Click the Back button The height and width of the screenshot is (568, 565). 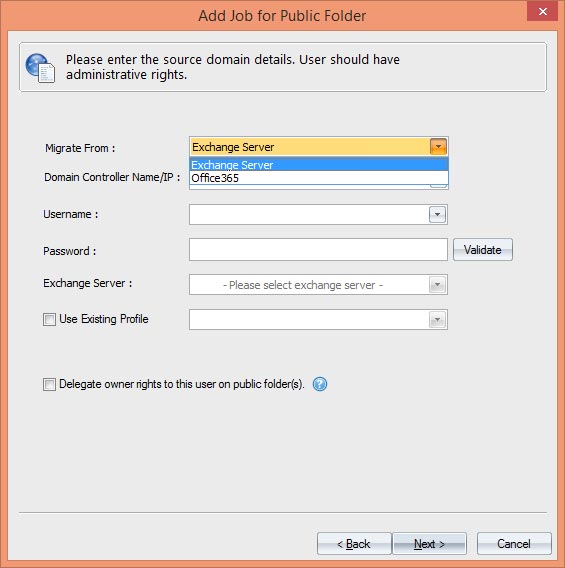tap(354, 543)
